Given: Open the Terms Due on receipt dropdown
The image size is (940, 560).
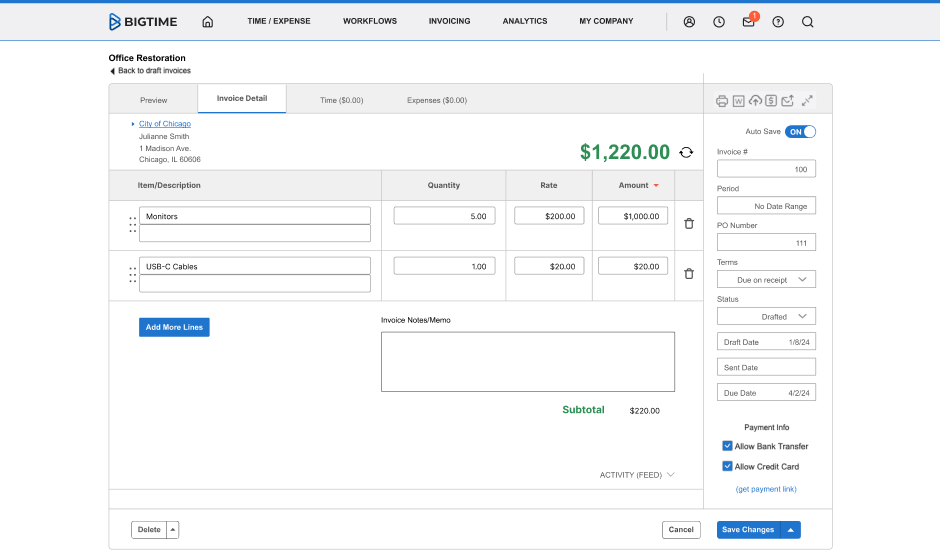Looking at the screenshot, I should tap(766, 280).
